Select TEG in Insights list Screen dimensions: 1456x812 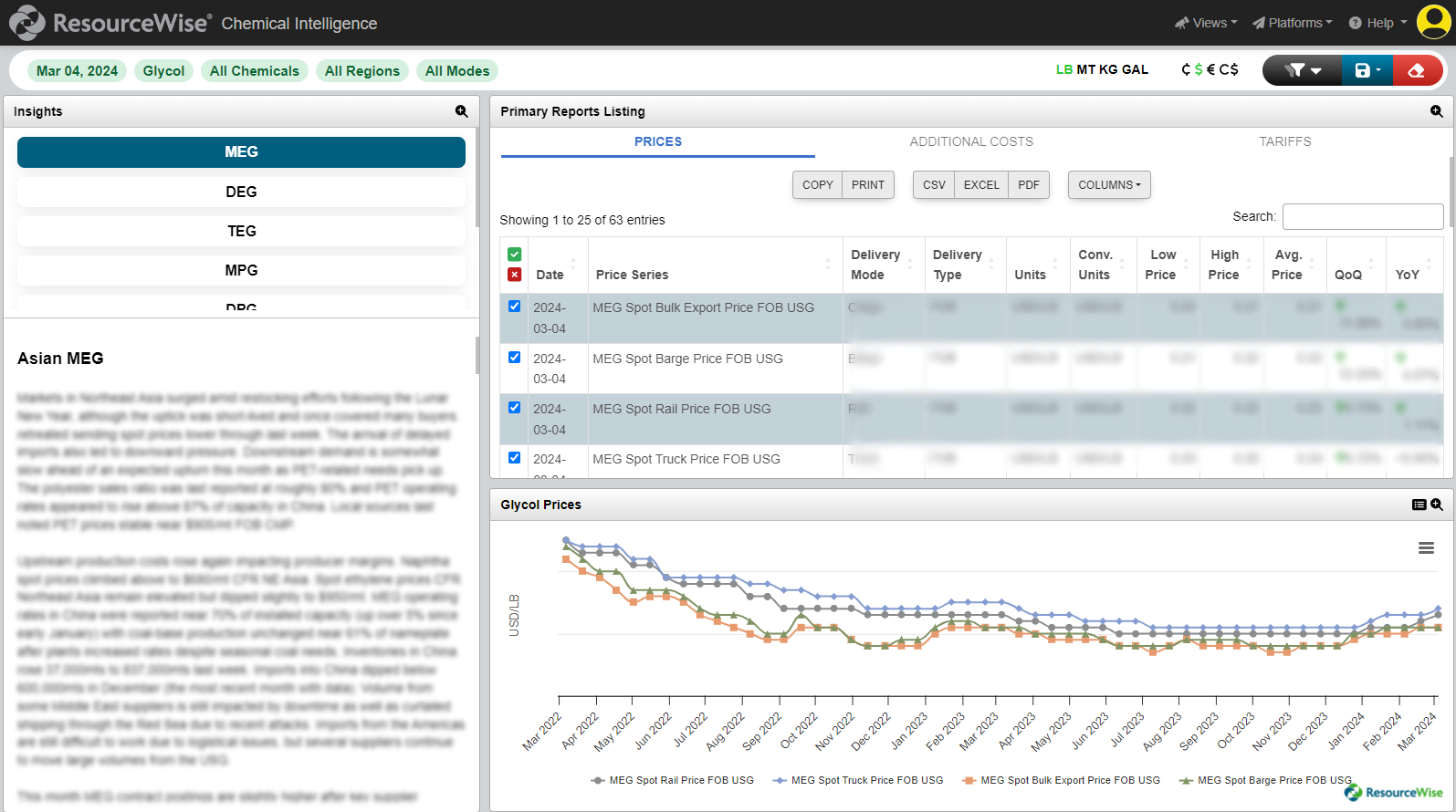pyautogui.click(x=241, y=231)
